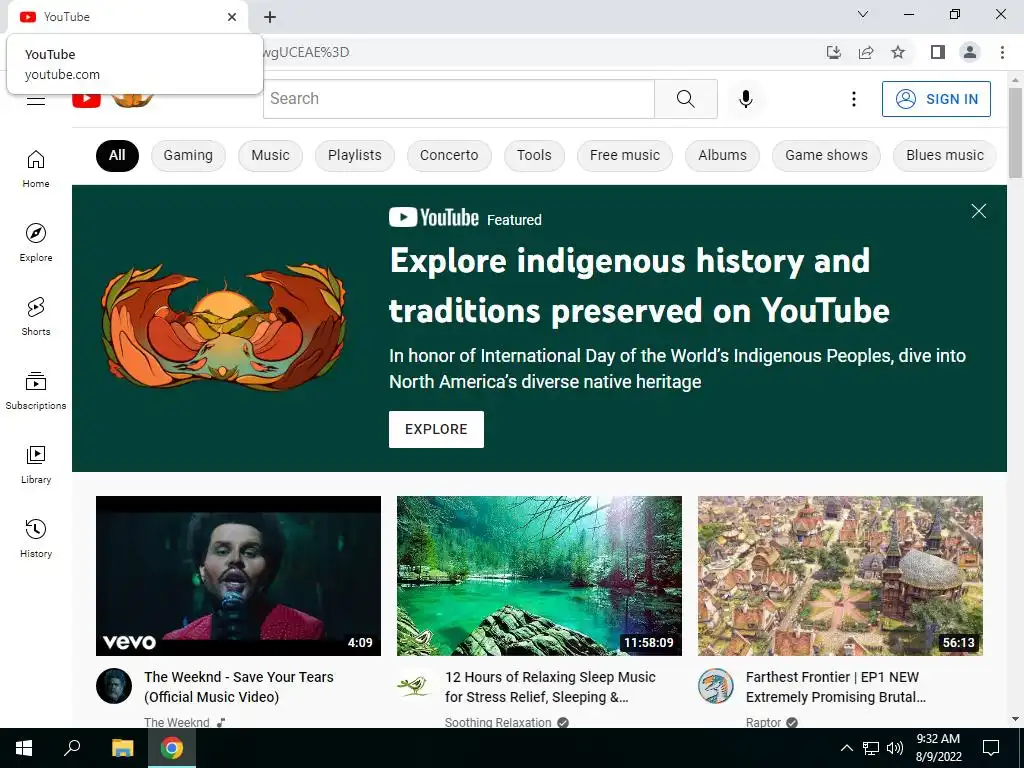Open The Weeknd Save Your Tears thumbnail
Viewport: 1024px width, 768px height.
pos(238,576)
